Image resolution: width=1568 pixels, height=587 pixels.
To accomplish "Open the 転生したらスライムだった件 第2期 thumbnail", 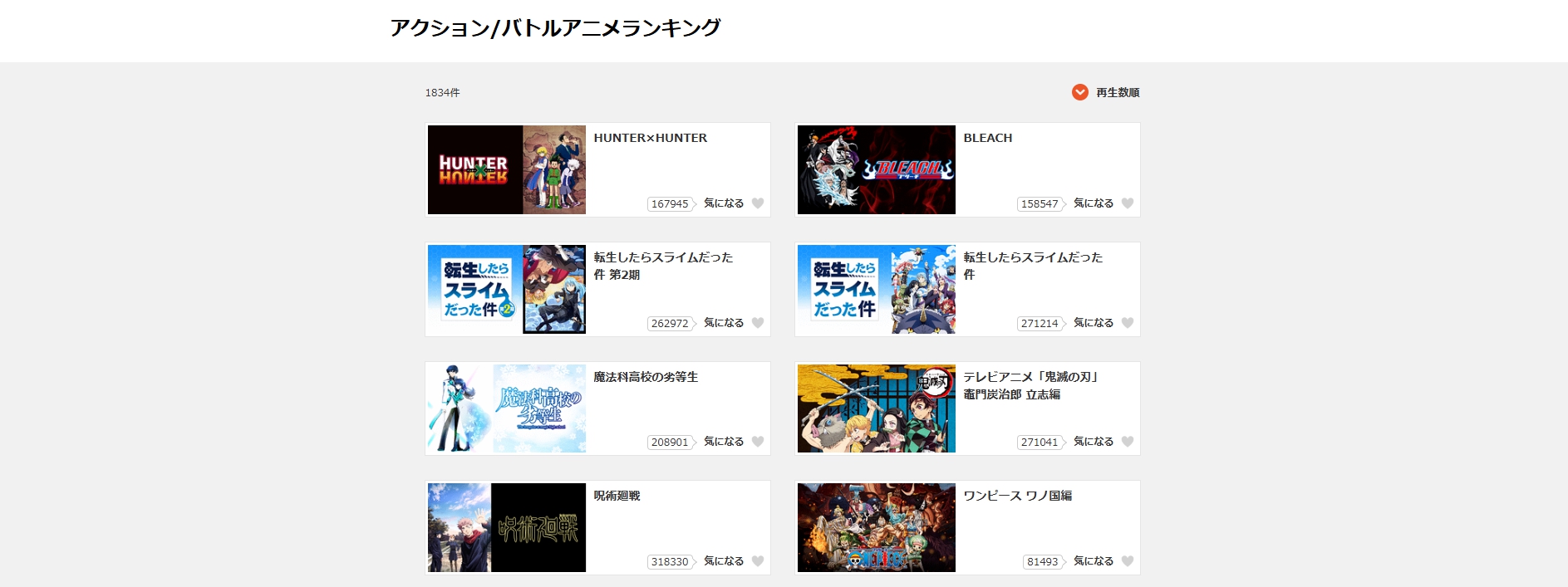I will [507, 289].
